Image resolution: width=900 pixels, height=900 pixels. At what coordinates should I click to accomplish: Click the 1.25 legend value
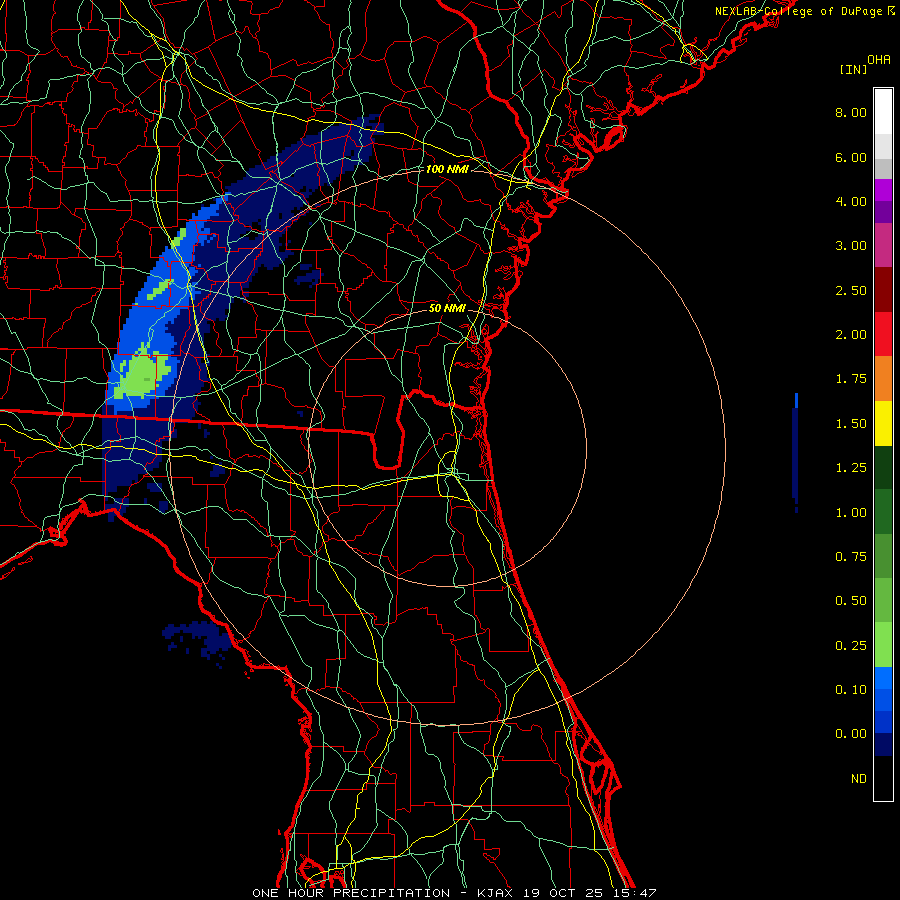coord(851,468)
